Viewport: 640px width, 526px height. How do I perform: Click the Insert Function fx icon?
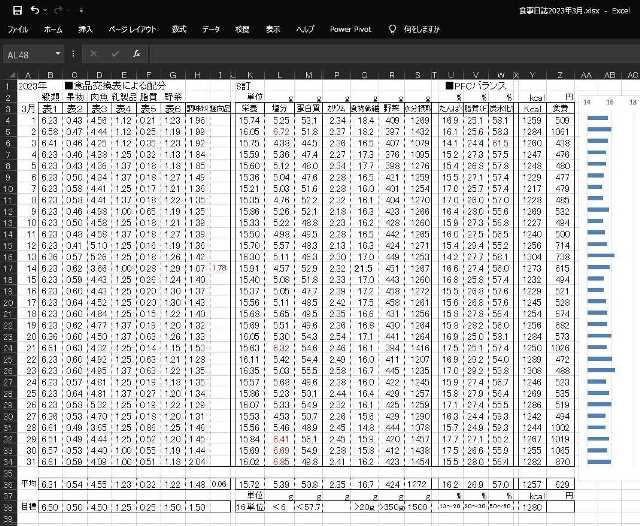(137, 54)
